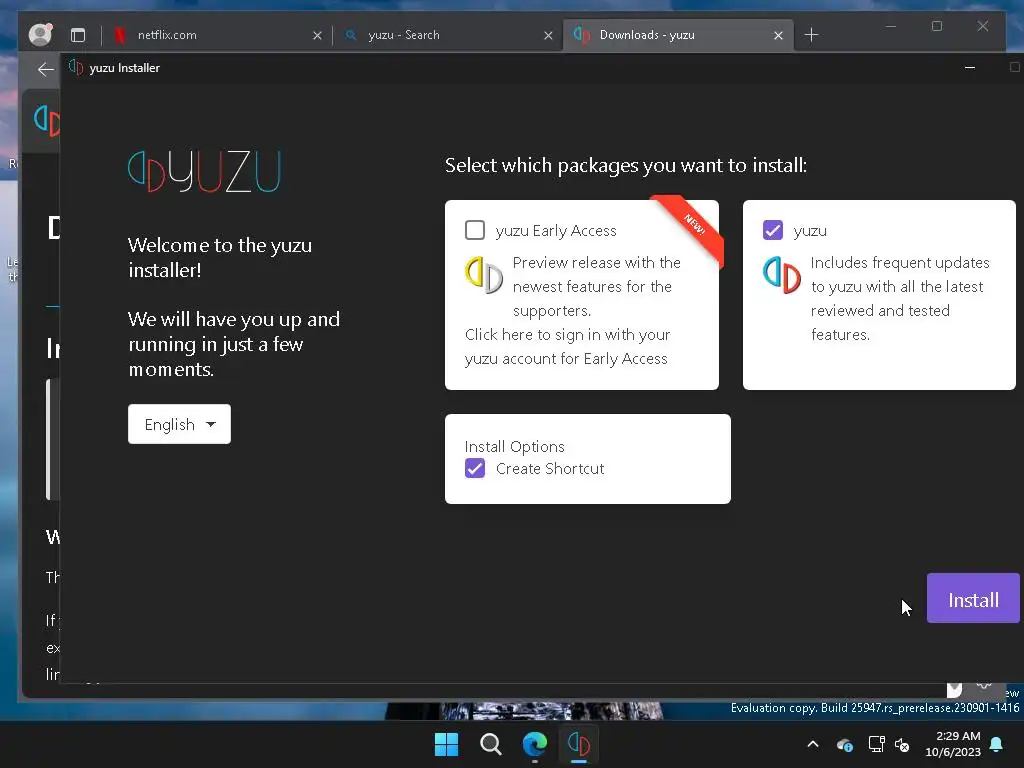
Task: Open the English language dropdown
Action: 180,424
